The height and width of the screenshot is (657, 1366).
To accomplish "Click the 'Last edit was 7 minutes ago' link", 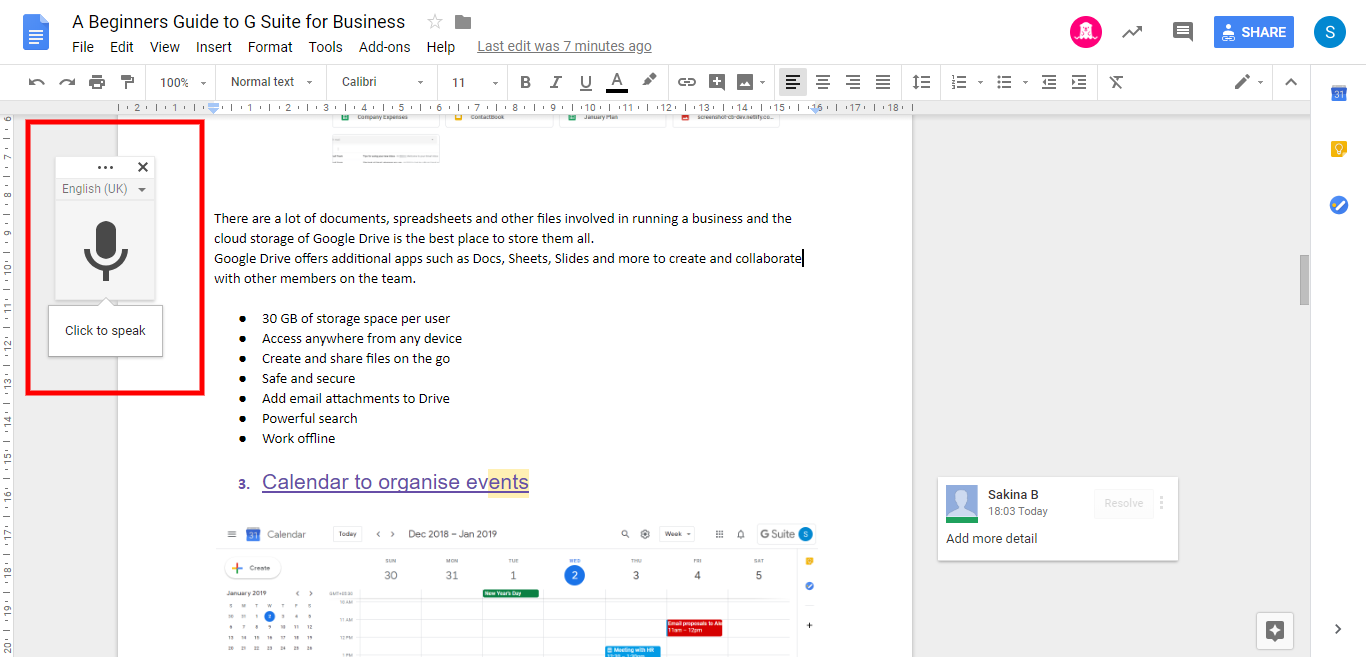I will point(565,46).
